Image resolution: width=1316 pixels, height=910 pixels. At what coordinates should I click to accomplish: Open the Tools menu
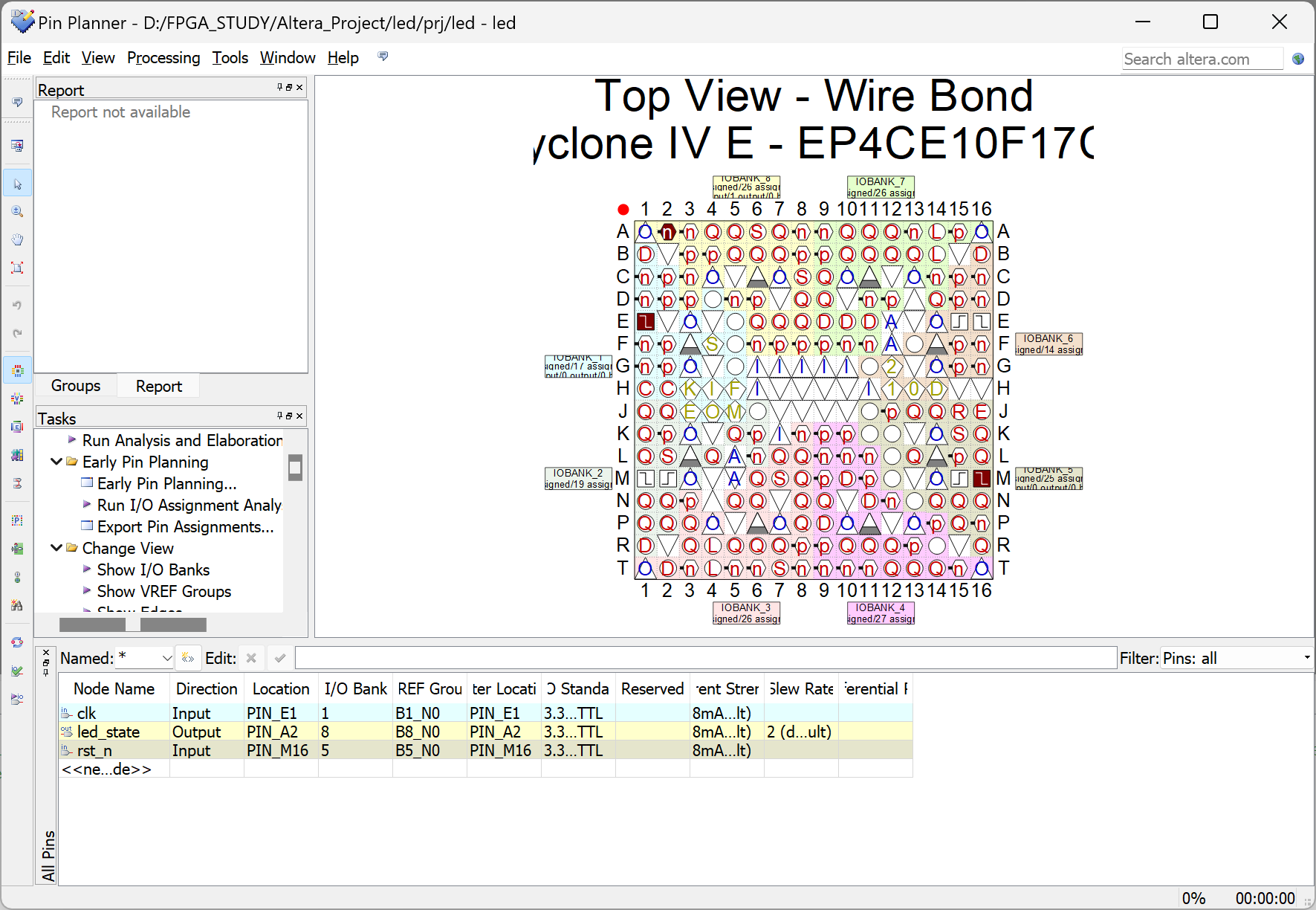[230, 57]
